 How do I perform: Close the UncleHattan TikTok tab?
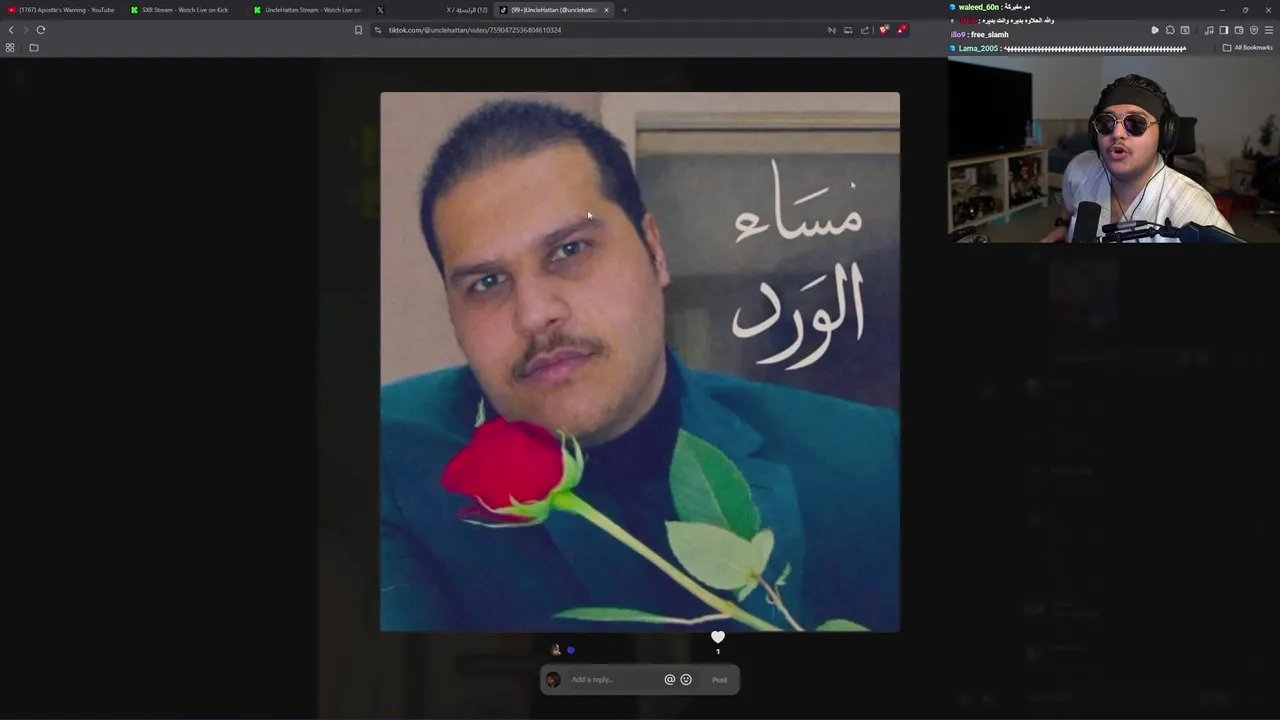(x=606, y=10)
